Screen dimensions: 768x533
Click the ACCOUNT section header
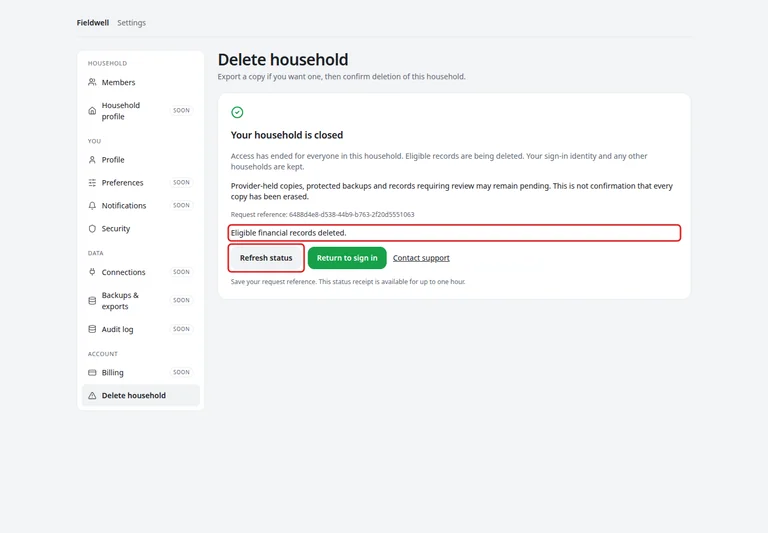103,354
